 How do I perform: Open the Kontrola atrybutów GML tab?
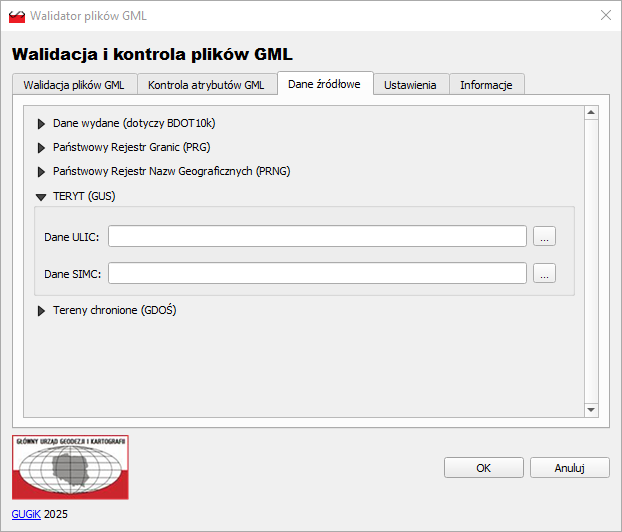pyautogui.click(x=206, y=85)
